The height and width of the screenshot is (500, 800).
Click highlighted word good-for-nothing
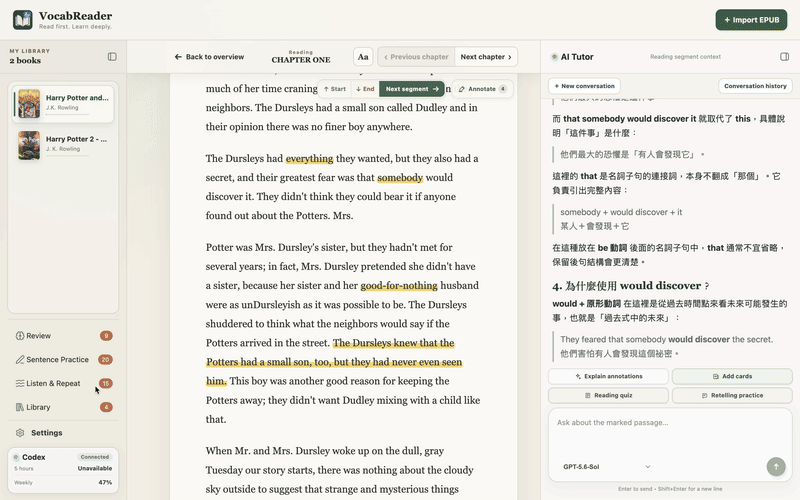(x=399, y=286)
